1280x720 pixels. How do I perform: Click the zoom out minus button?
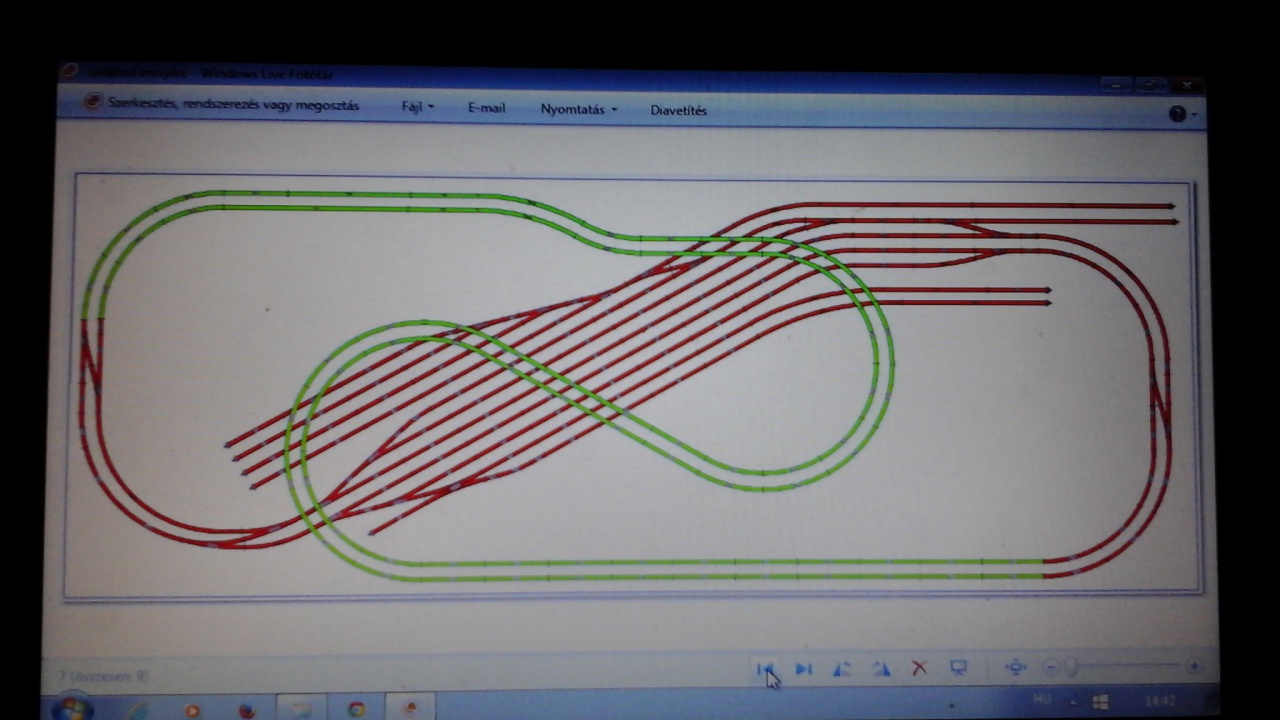(1051, 667)
